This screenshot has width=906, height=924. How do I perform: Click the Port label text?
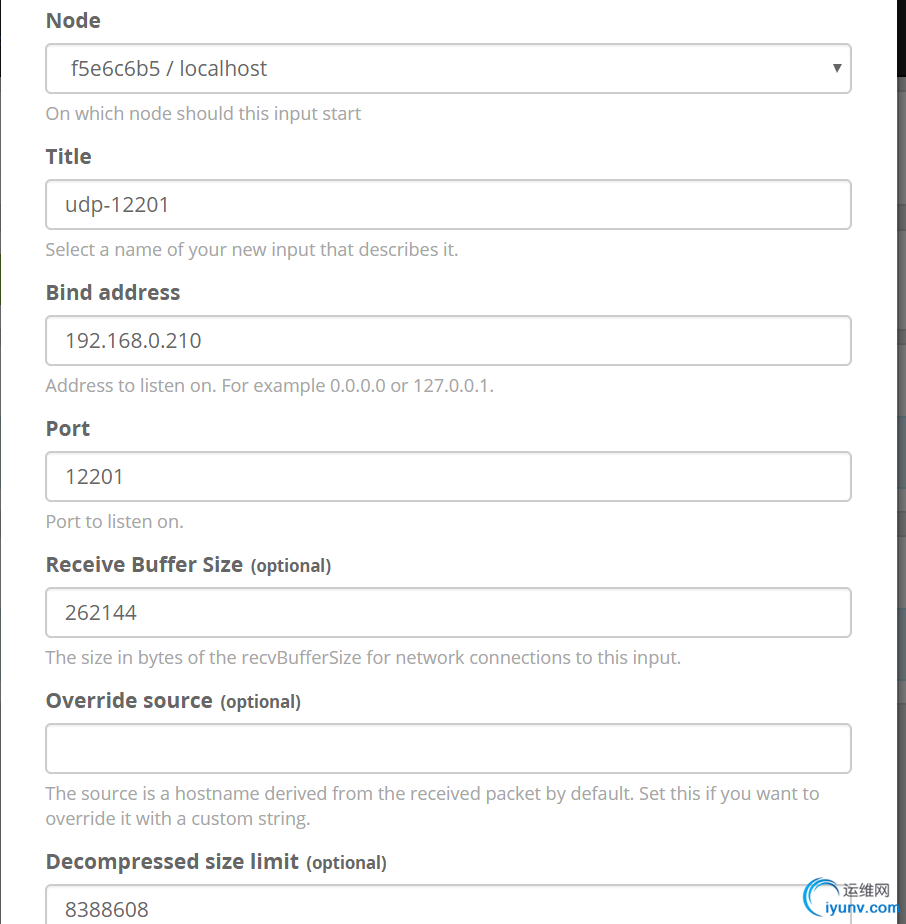68,428
